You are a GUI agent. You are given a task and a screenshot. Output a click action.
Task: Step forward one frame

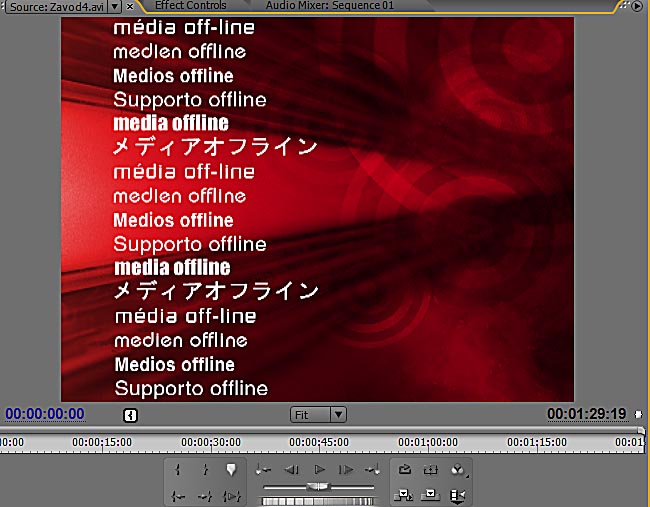pyautogui.click(x=346, y=470)
